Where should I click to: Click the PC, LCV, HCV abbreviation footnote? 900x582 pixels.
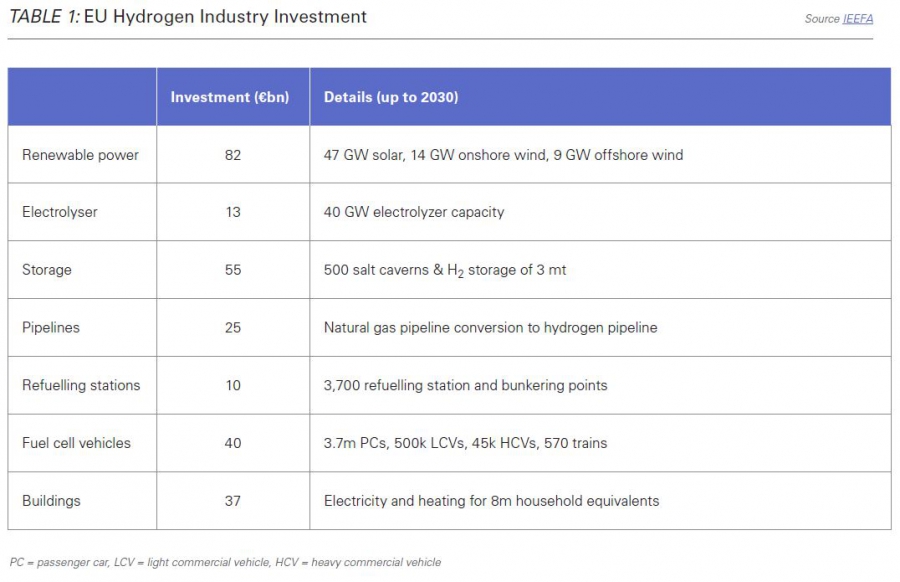[x=225, y=562]
